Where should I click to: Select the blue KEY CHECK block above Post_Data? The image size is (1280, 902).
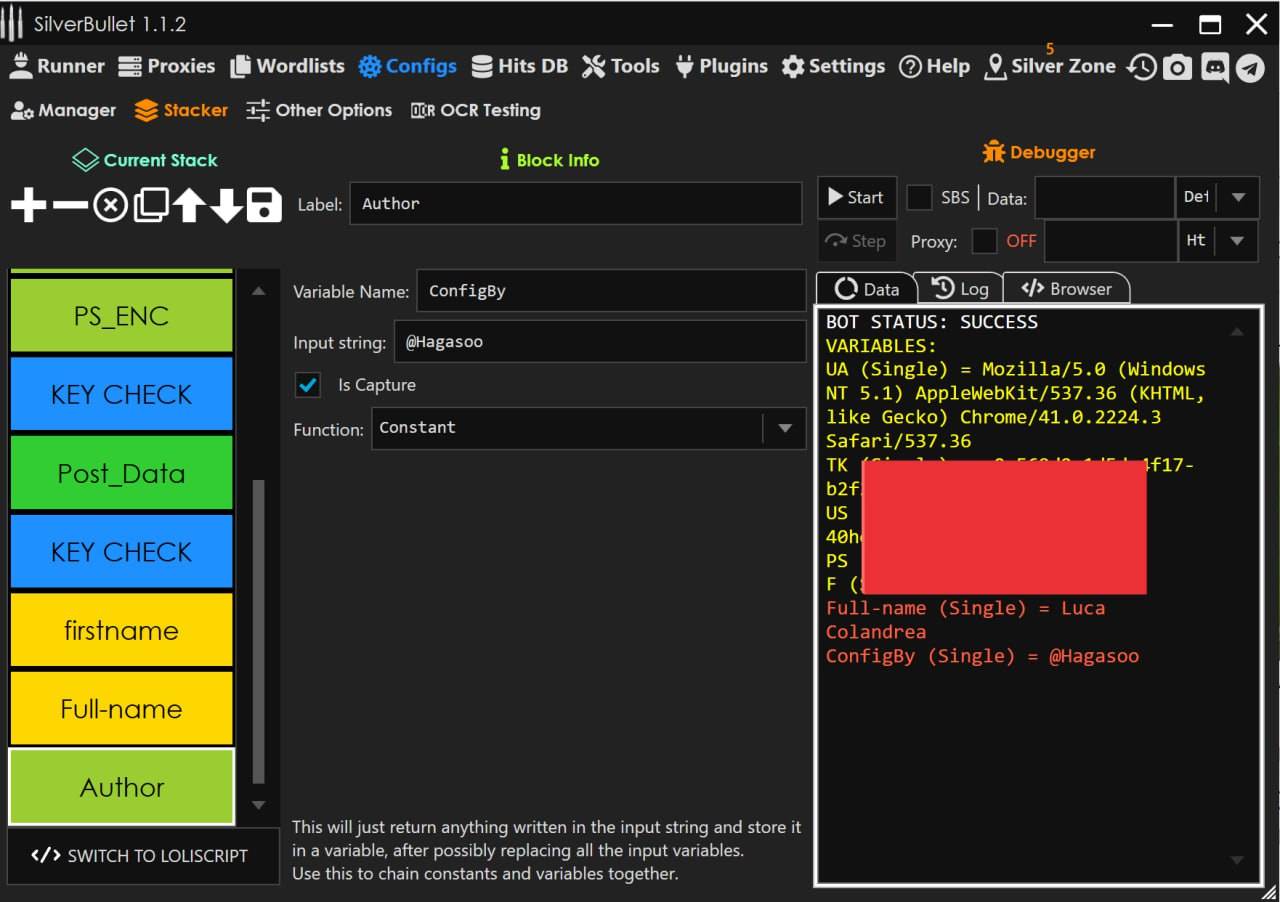121,395
